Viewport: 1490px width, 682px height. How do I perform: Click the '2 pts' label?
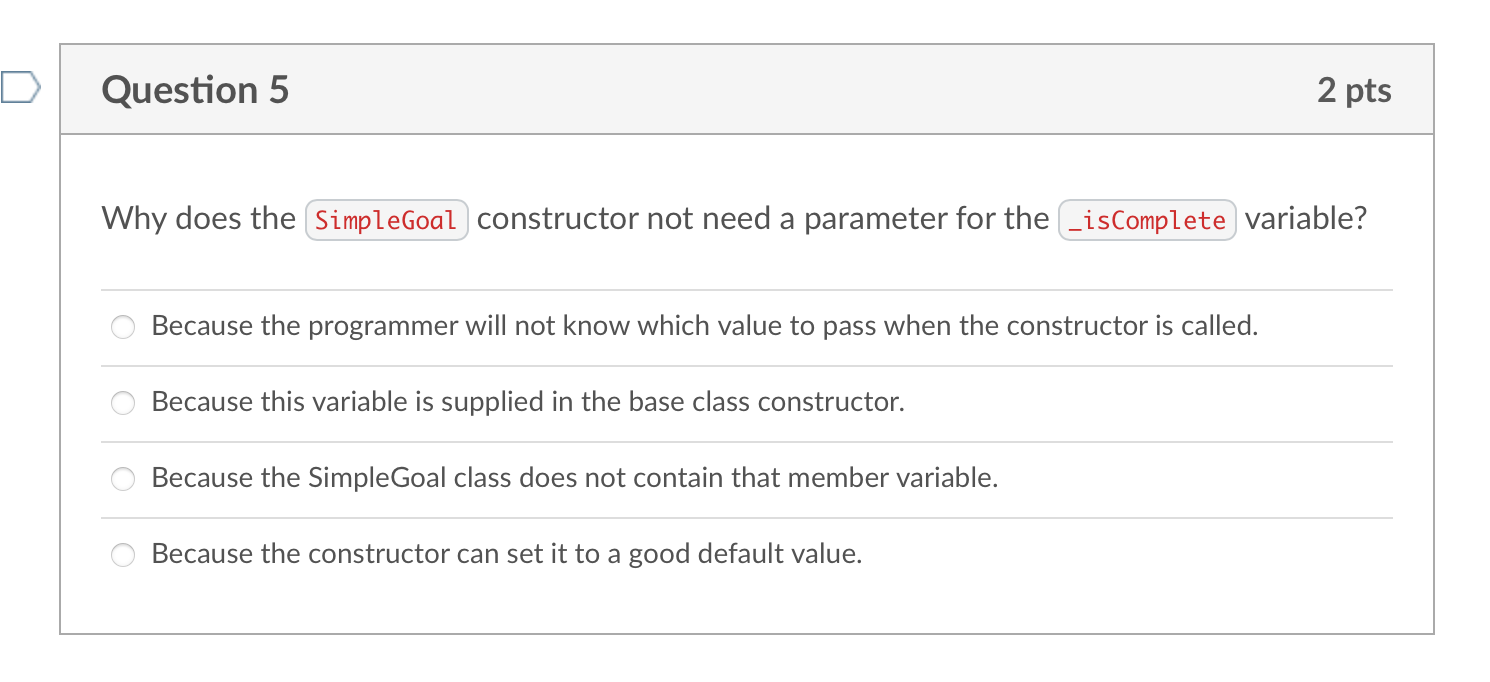point(1355,90)
